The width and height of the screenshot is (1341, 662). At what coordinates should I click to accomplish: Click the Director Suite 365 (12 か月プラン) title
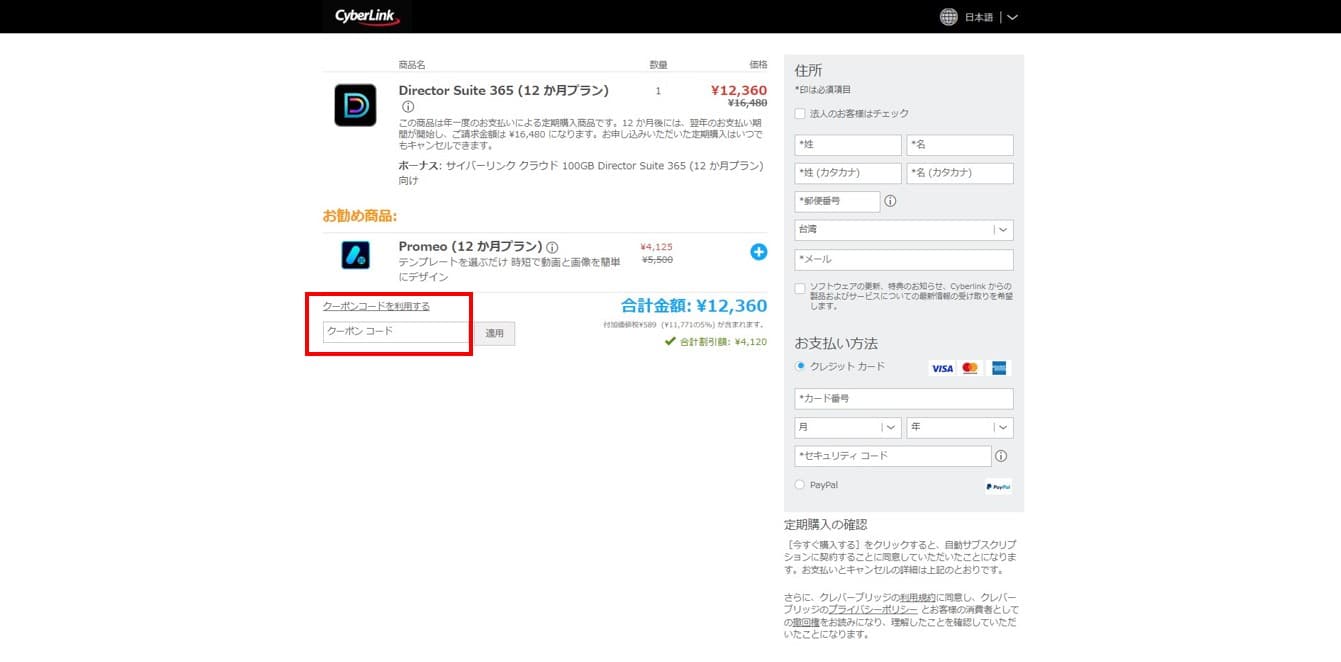point(503,91)
